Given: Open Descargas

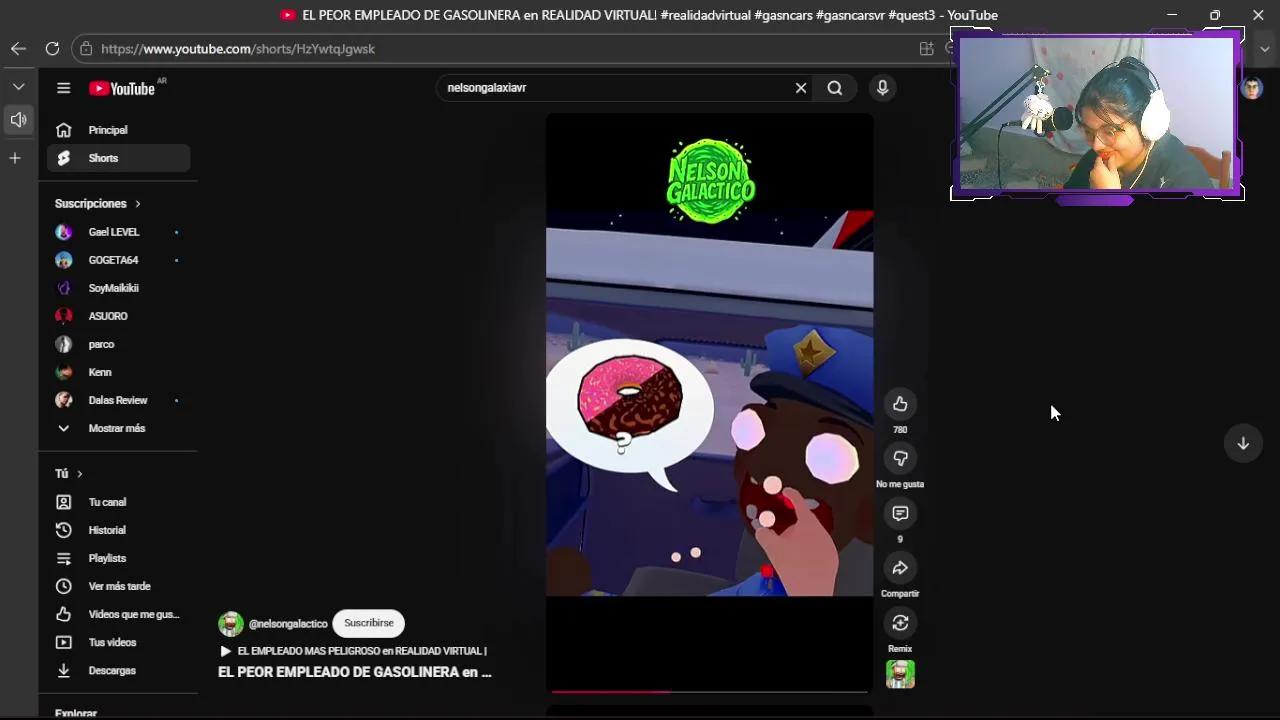Looking at the screenshot, I should [118, 670].
